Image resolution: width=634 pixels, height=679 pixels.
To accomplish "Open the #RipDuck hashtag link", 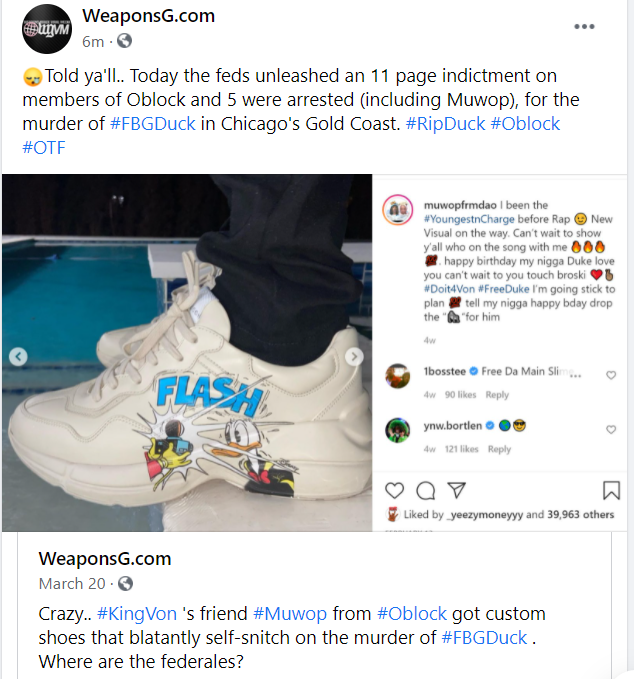I will pos(445,124).
